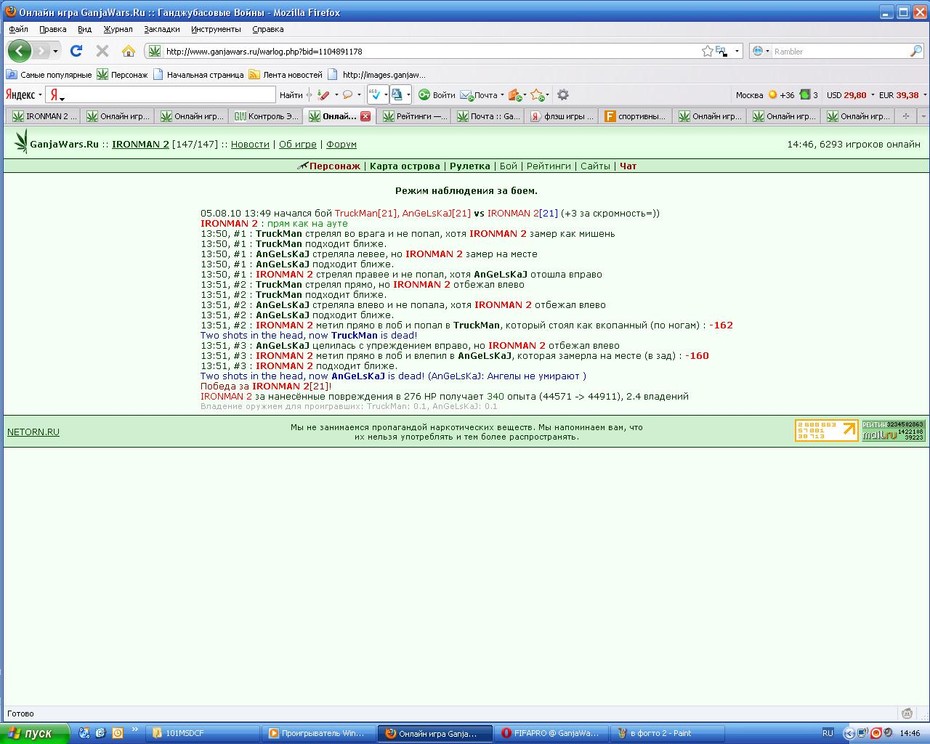
Task: Click the traffic score 3 indicator
Action: point(809,95)
